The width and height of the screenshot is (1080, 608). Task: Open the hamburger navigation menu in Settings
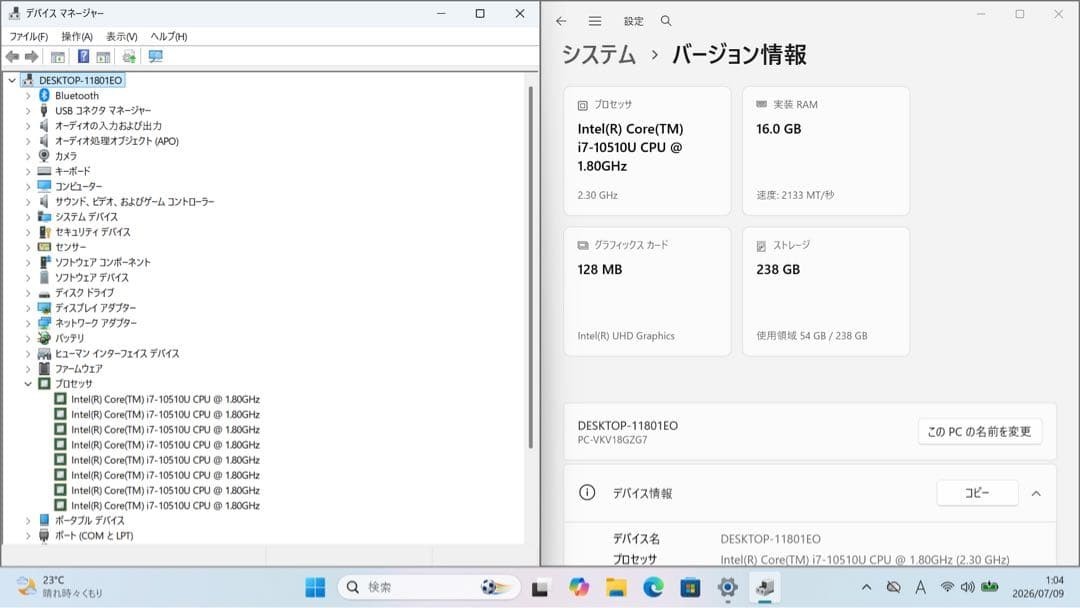[x=595, y=21]
